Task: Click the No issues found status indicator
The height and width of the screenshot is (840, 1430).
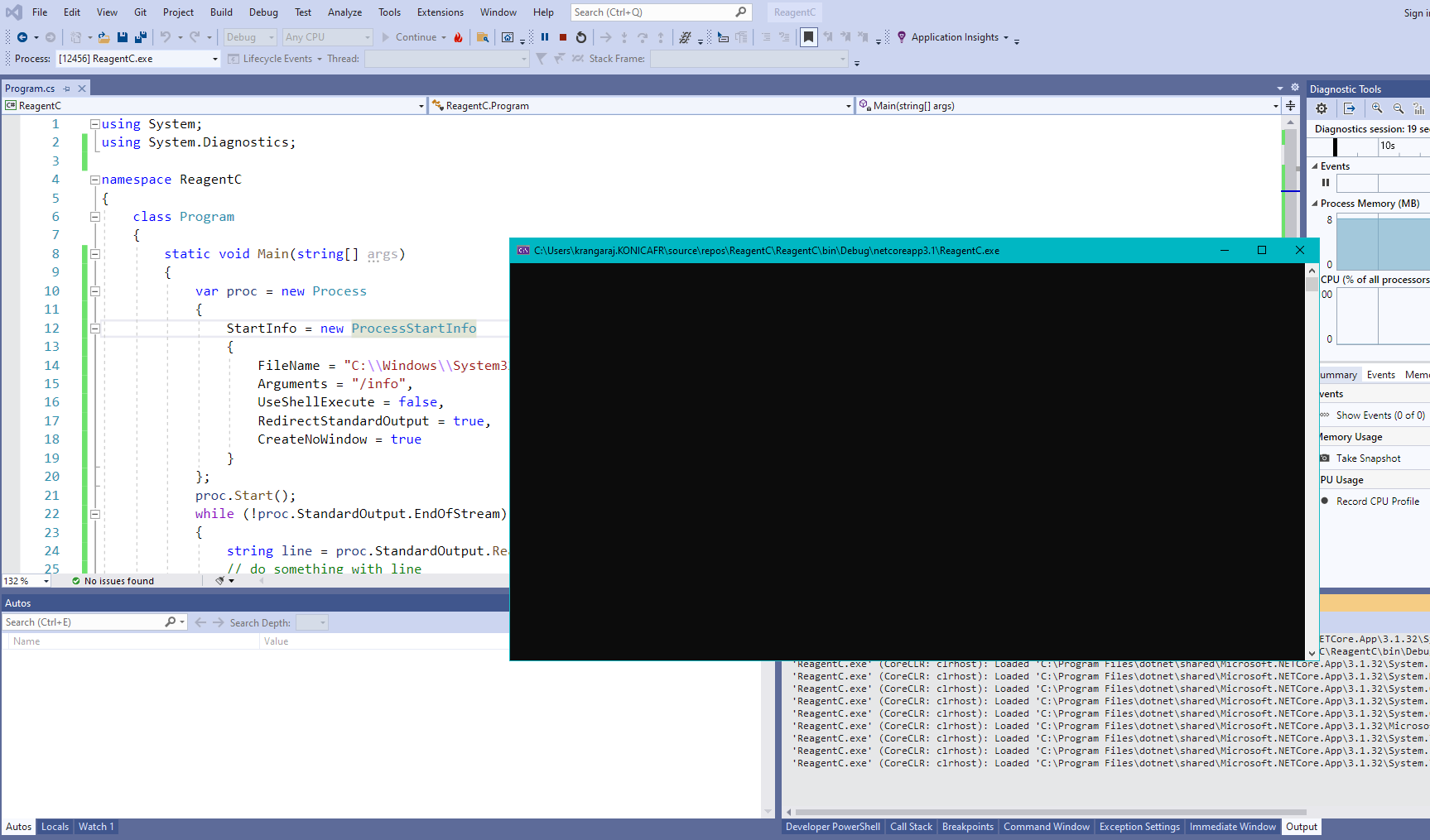Action: coord(113,581)
